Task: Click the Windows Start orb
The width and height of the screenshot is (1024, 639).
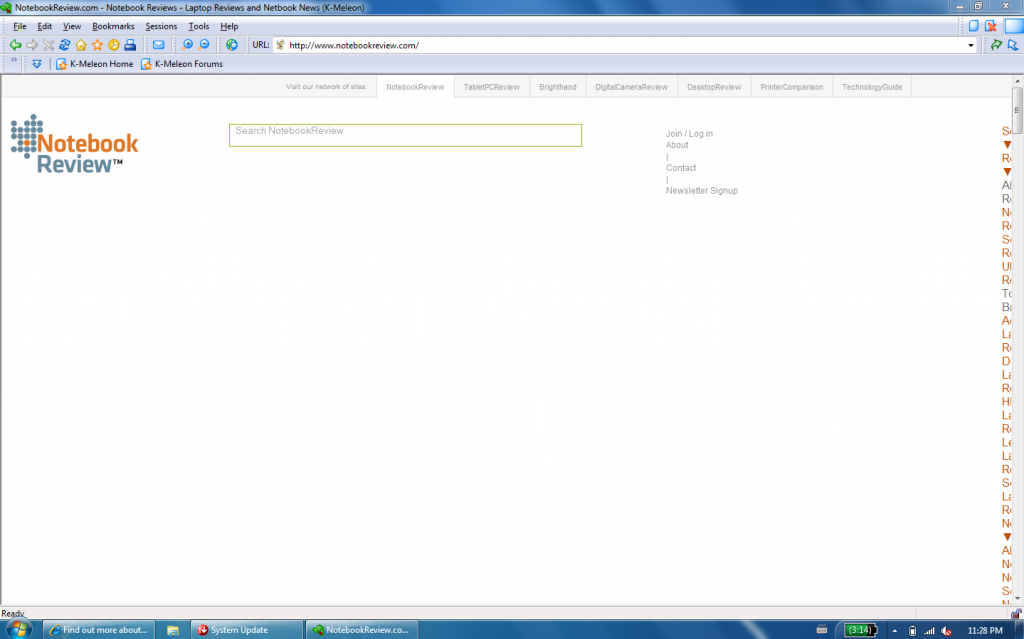Action: coord(18,630)
